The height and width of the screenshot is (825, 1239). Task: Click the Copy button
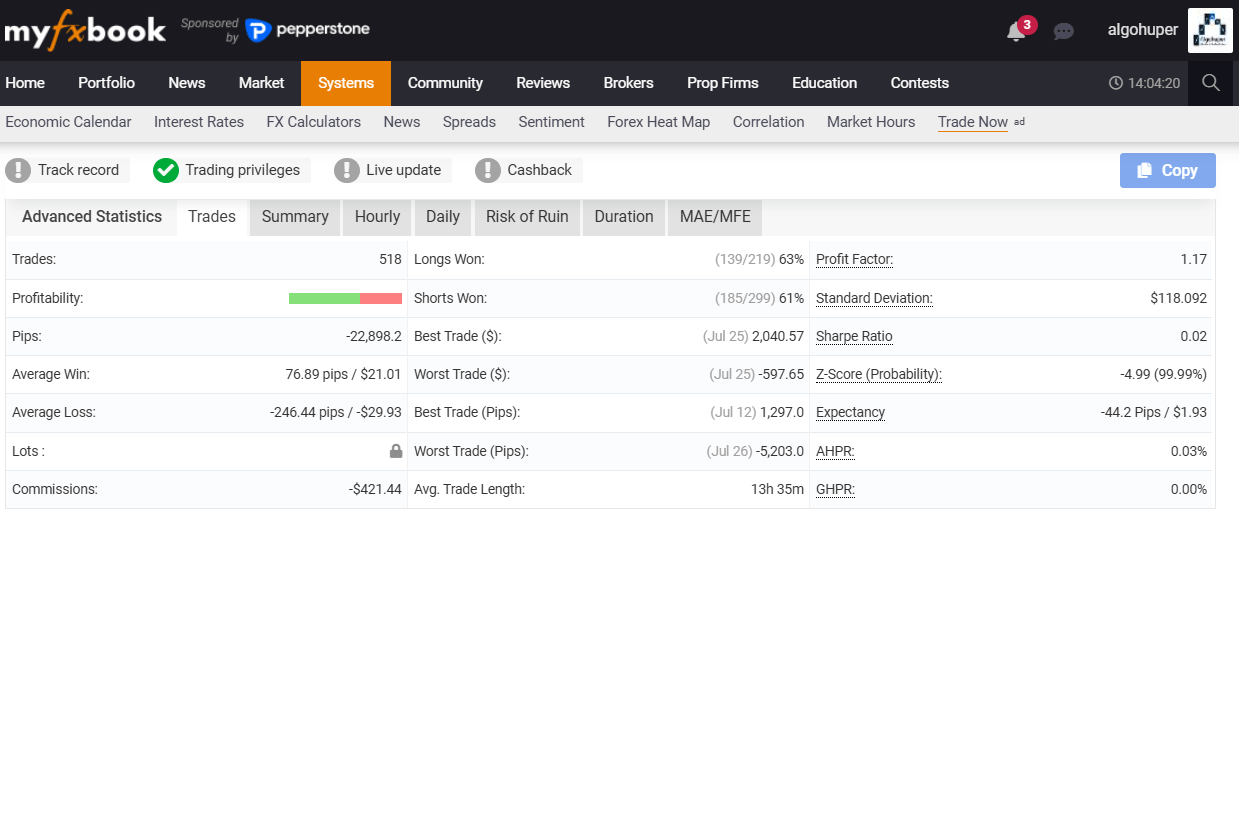click(x=1168, y=170)
